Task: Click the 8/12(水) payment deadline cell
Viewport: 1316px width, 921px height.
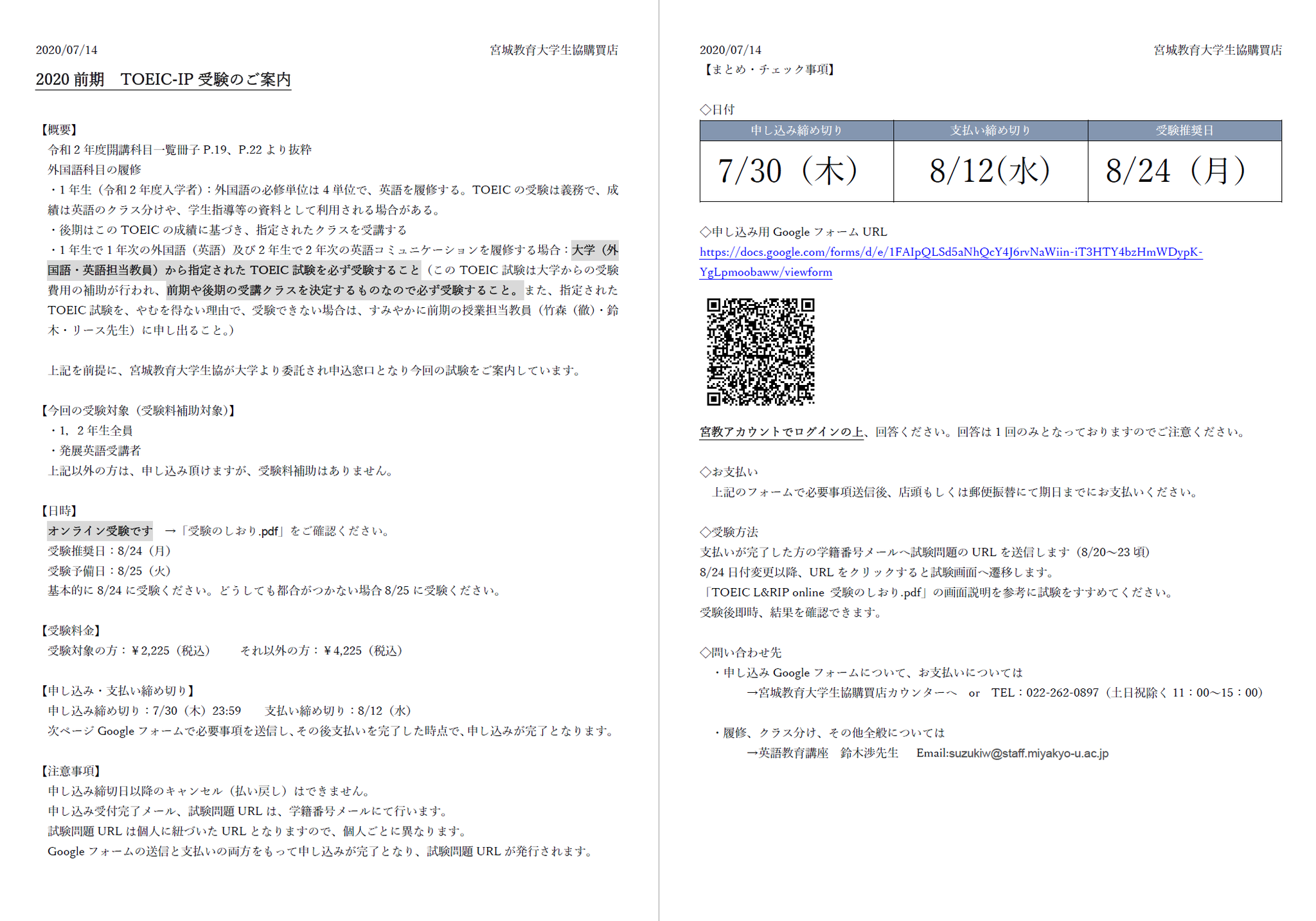Action: [990, 171]
